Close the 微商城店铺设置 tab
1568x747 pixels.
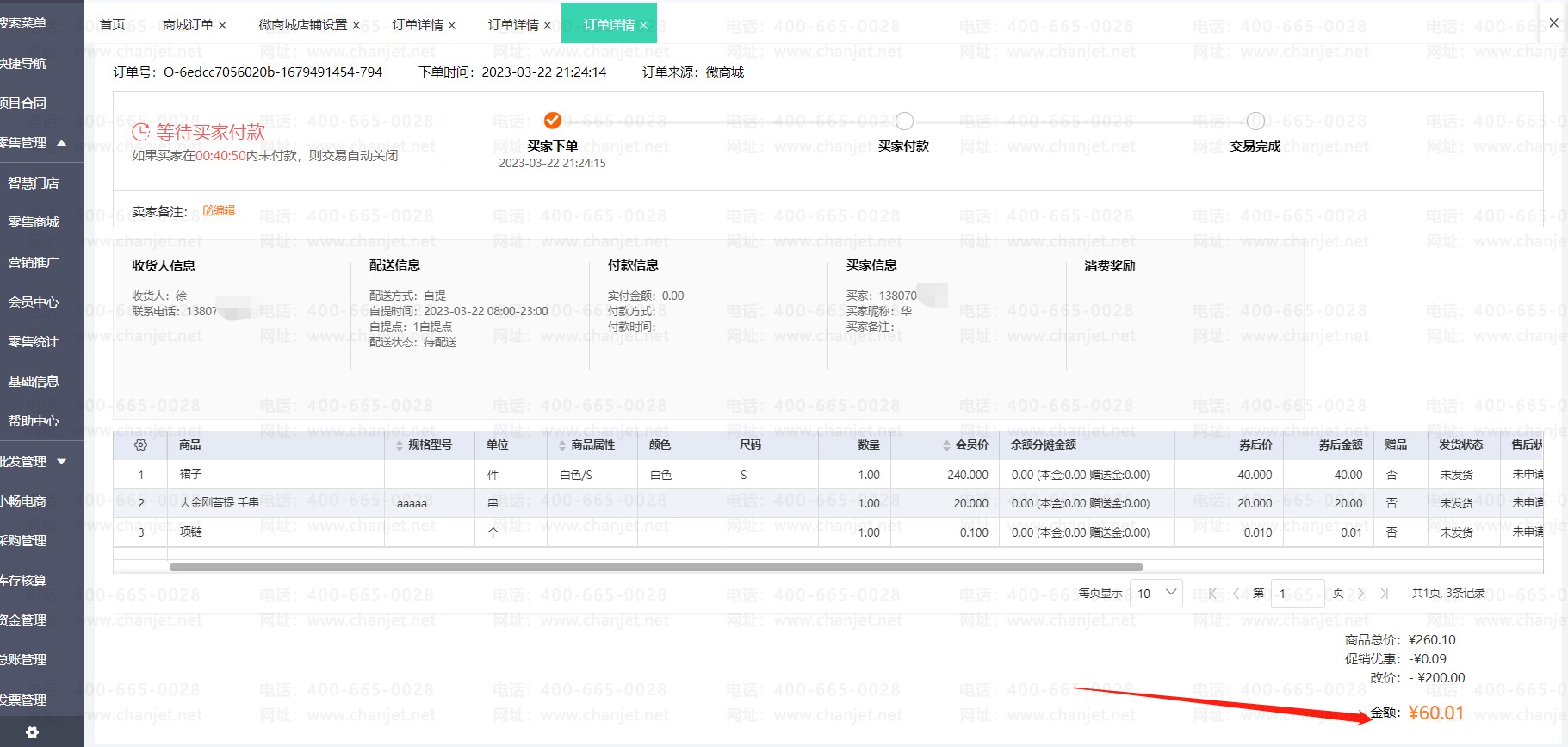tap(356, 26)
